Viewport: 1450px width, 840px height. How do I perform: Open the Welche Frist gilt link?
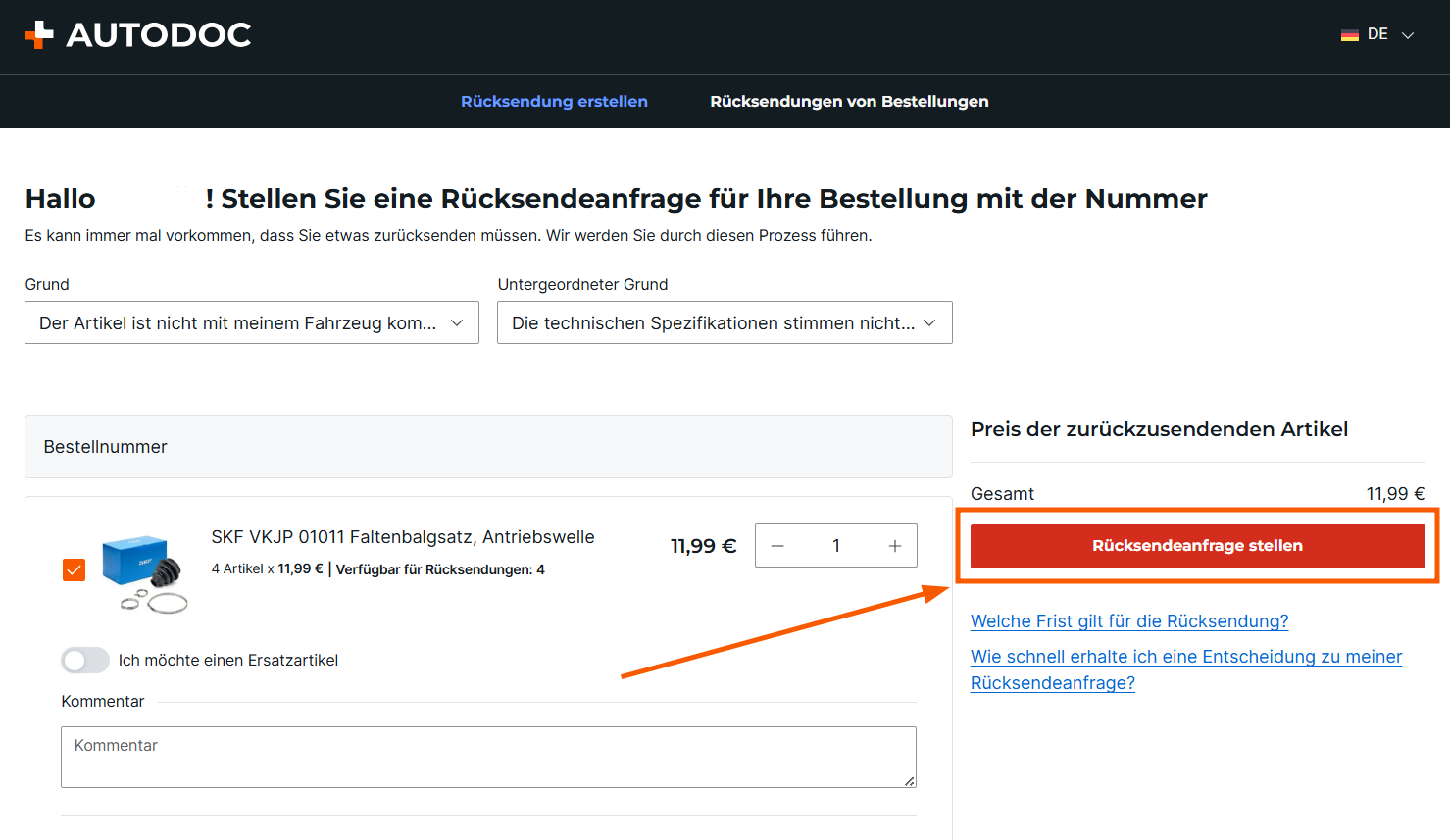(x=1128, y=621)
